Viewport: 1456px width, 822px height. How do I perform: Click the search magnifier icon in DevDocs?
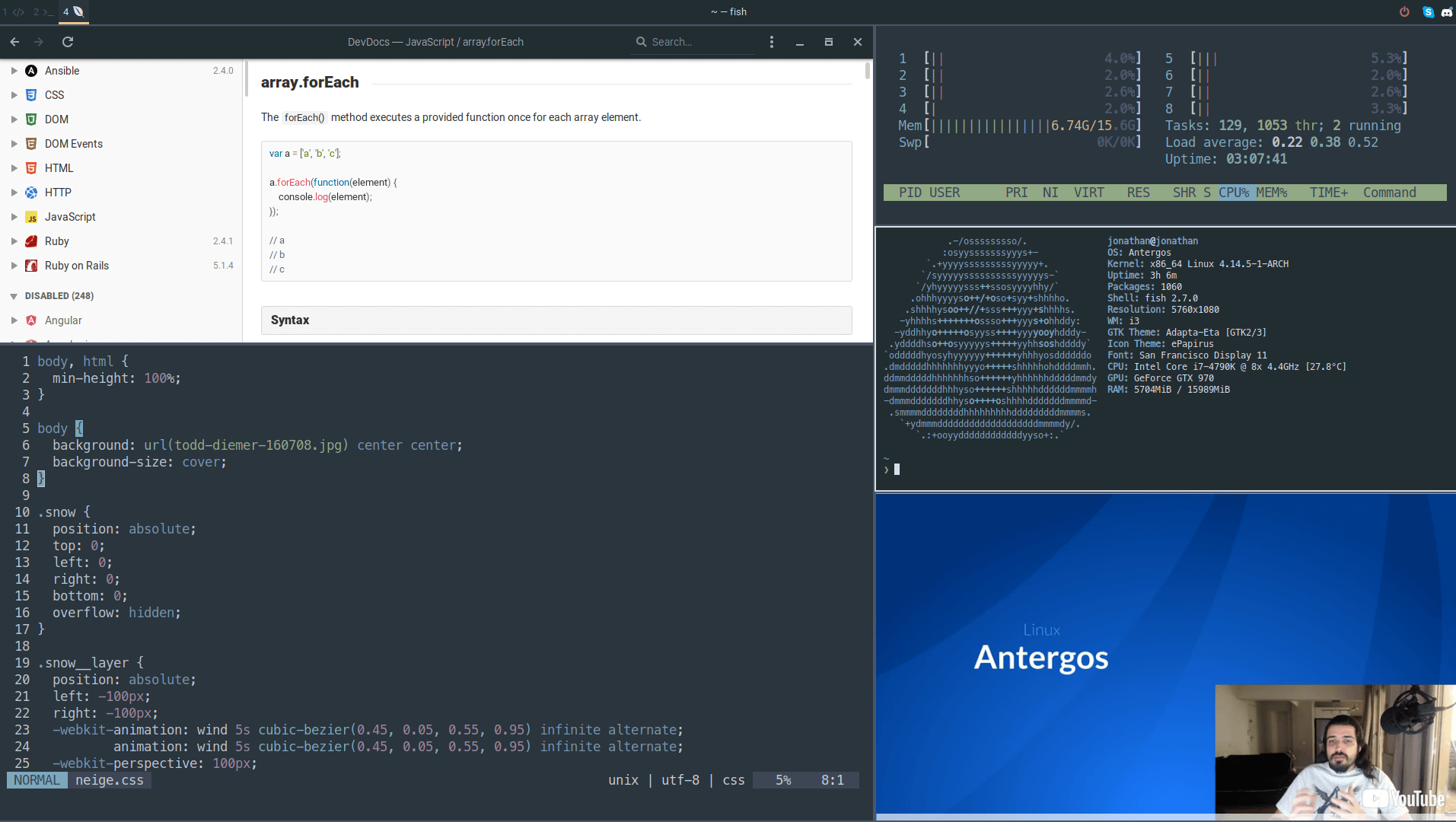pos(641,42)
